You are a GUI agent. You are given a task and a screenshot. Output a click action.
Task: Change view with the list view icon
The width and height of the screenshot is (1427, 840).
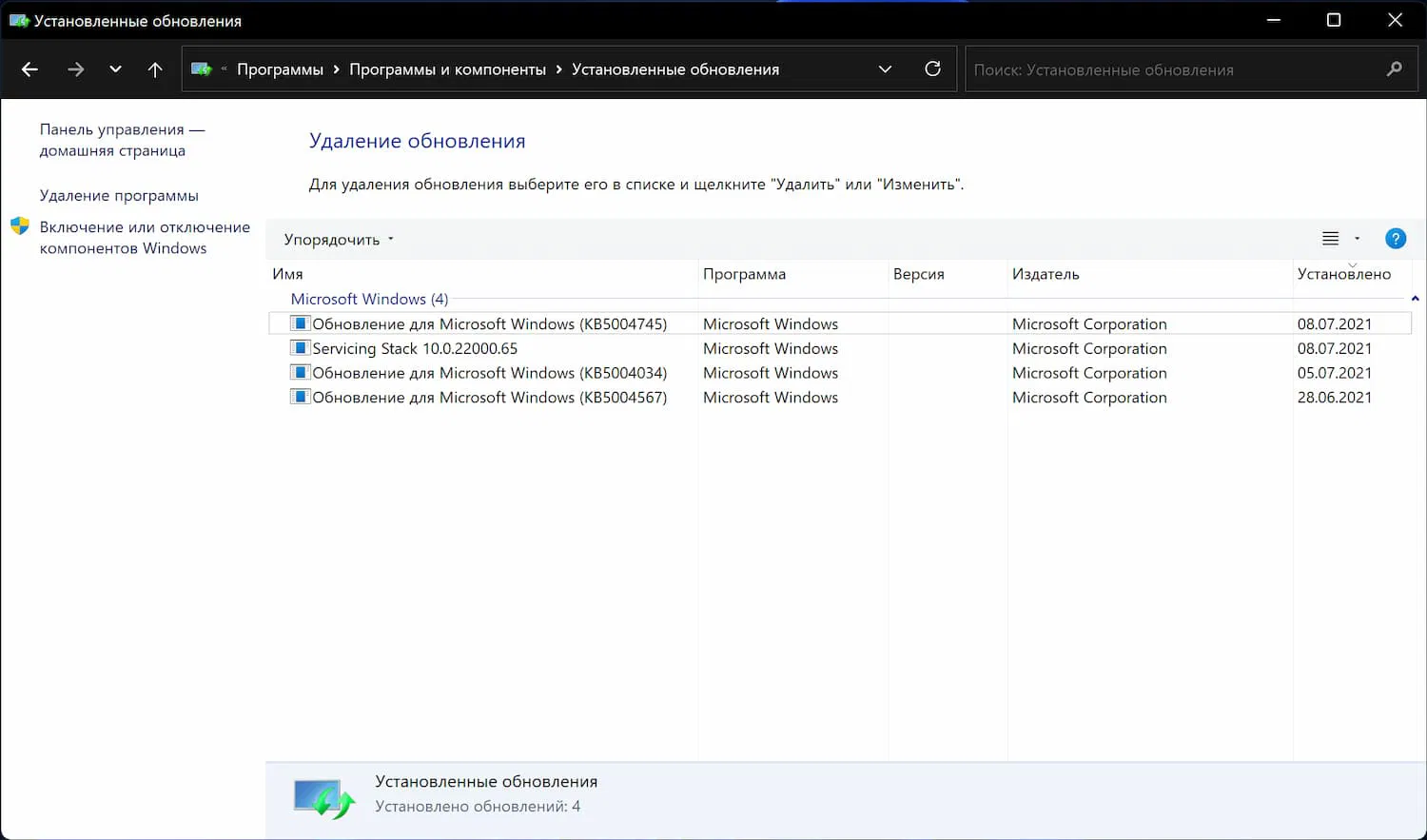[1330, 239]
